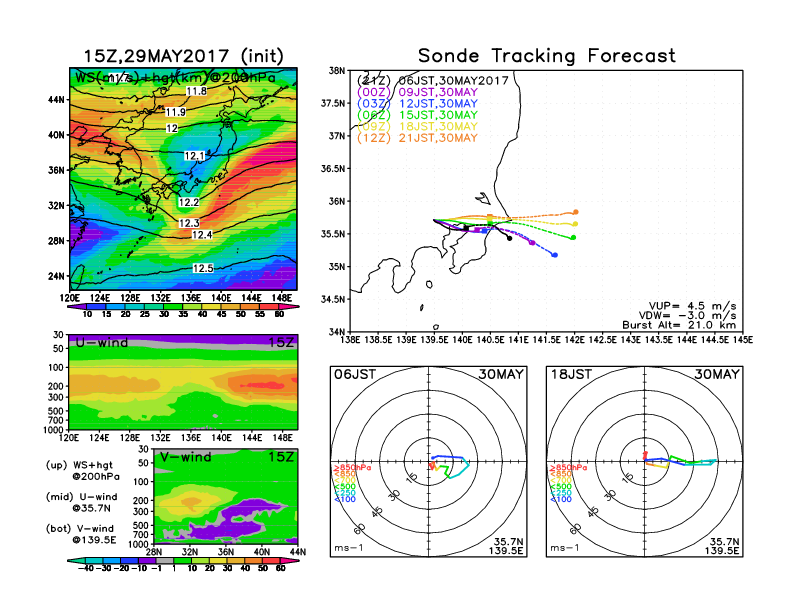Select the orange '(12Z) 21JST,30MAY' legend entry
This screenshot has width=792, height=612.
coord(417,138)
